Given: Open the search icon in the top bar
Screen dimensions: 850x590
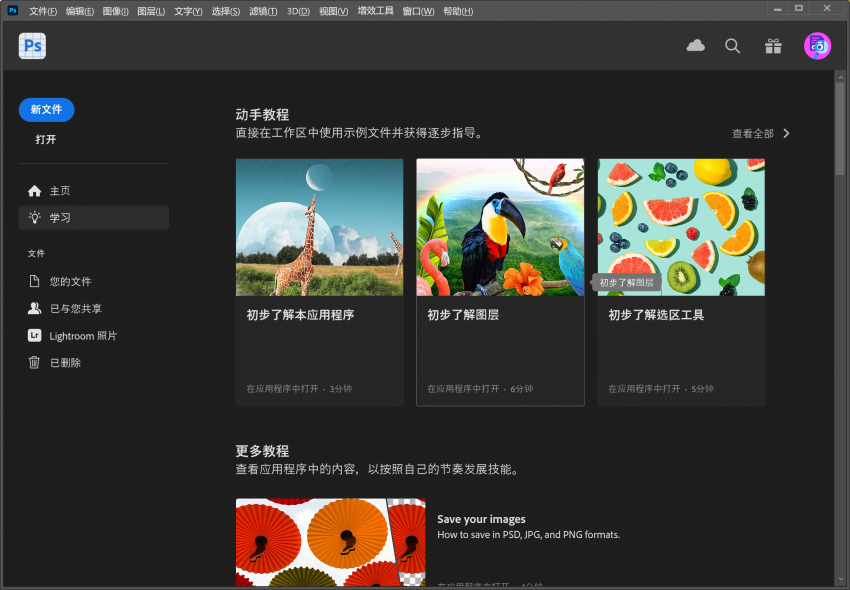Looking at the screenshot, I should pos(732,46).
